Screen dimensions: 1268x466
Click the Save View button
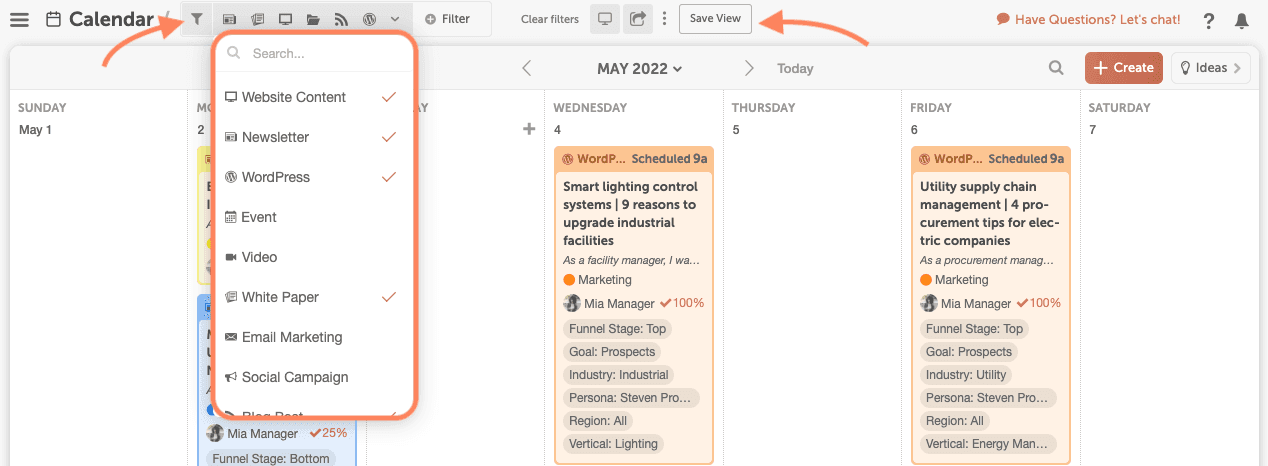[x=715, y=19]
